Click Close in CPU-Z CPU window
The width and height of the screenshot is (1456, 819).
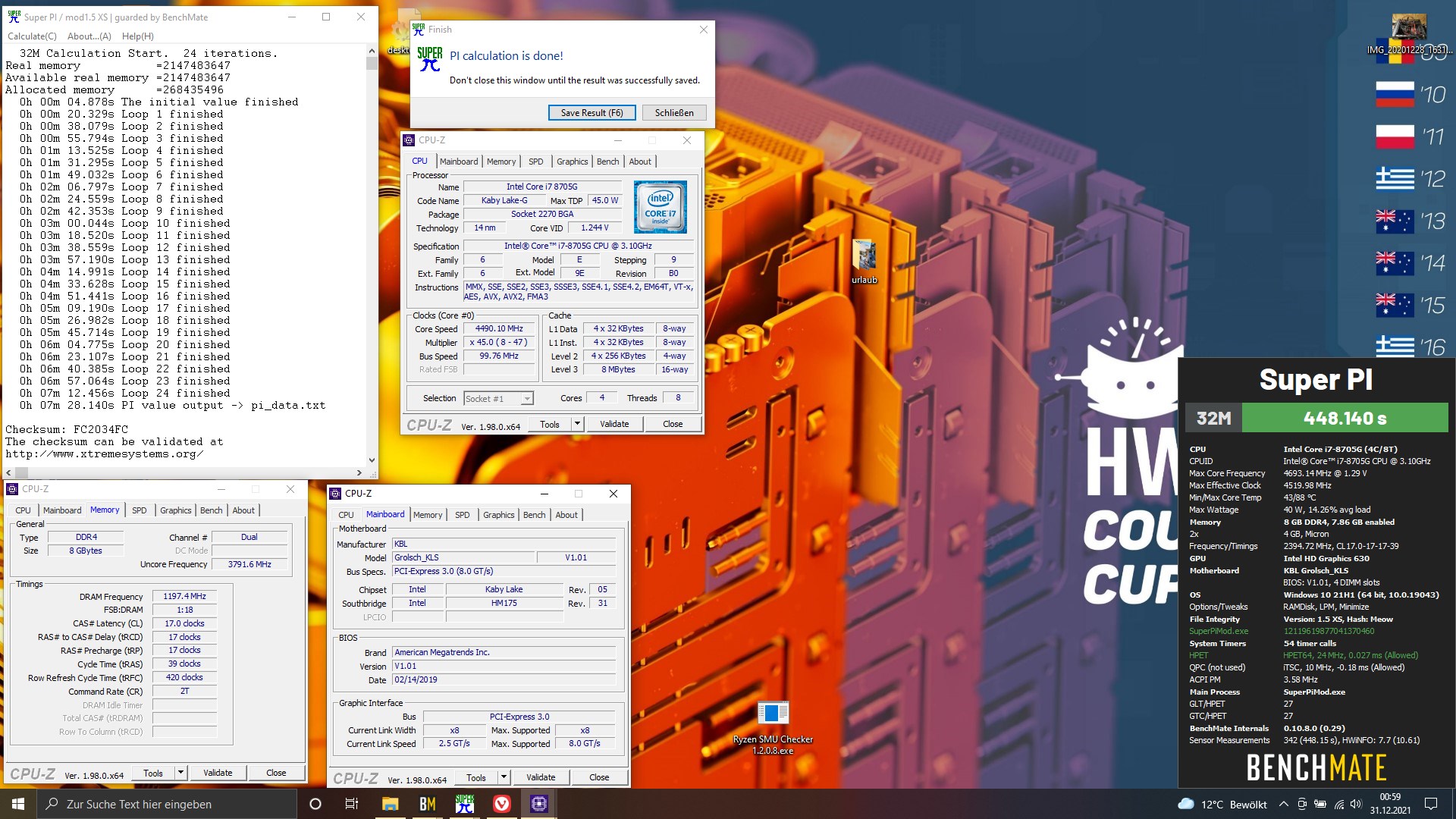673,424
